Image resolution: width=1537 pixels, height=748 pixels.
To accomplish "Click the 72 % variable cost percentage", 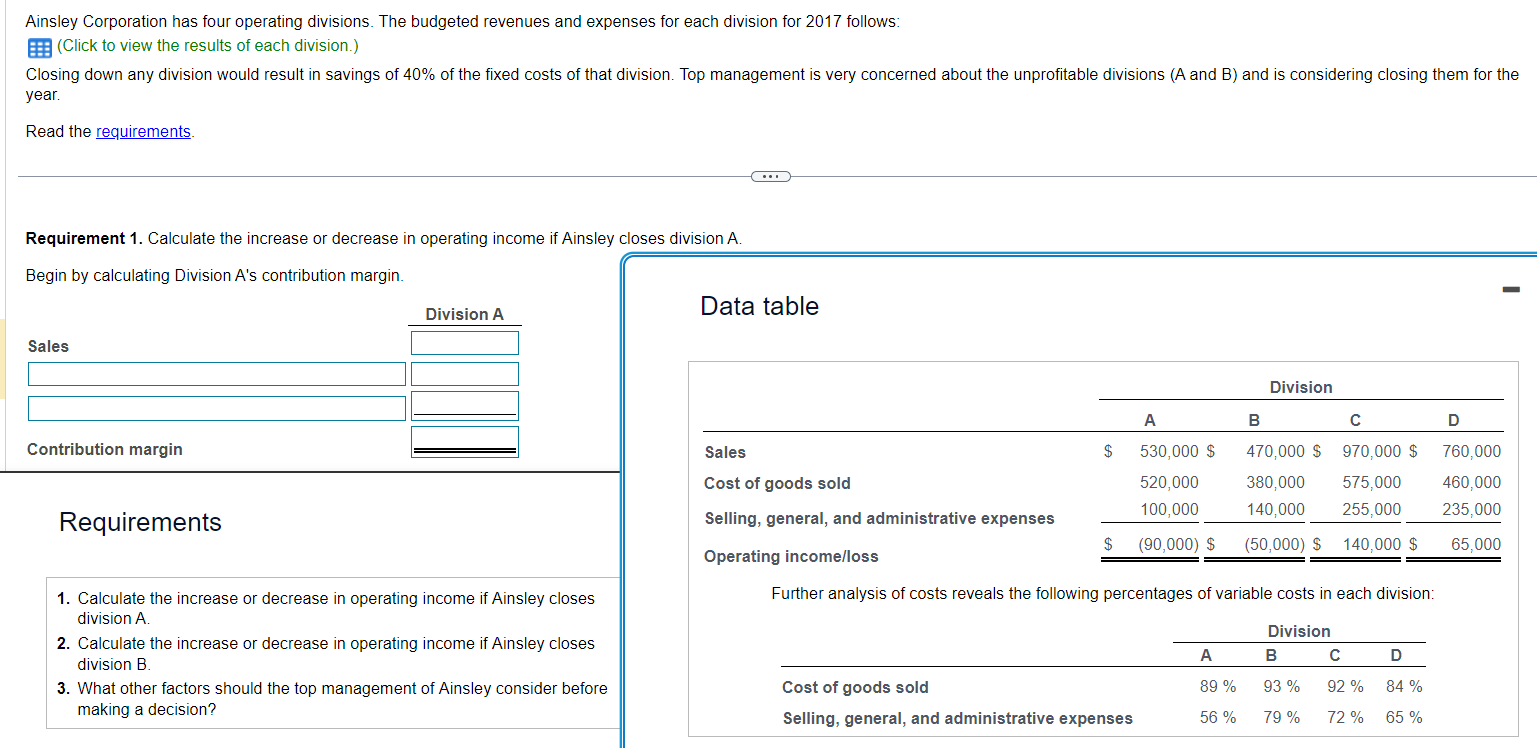I will [x=1344, y=718].
